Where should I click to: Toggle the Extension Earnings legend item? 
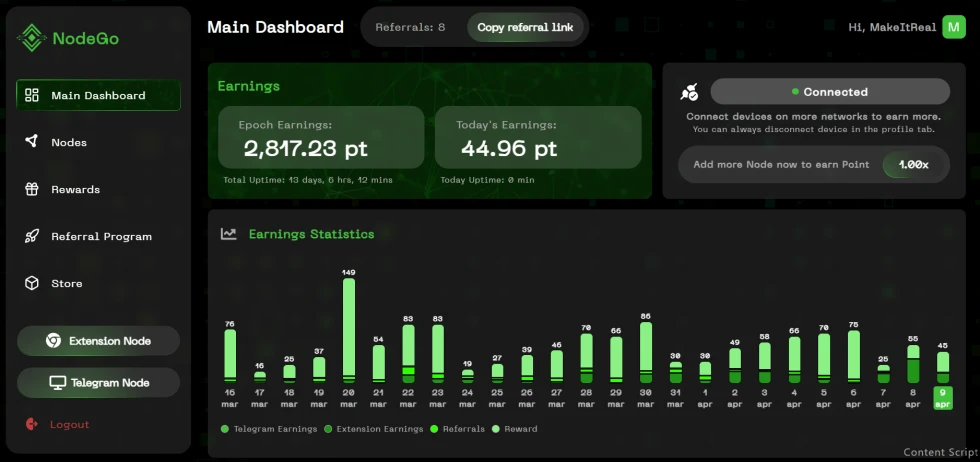tap(373, 429)
